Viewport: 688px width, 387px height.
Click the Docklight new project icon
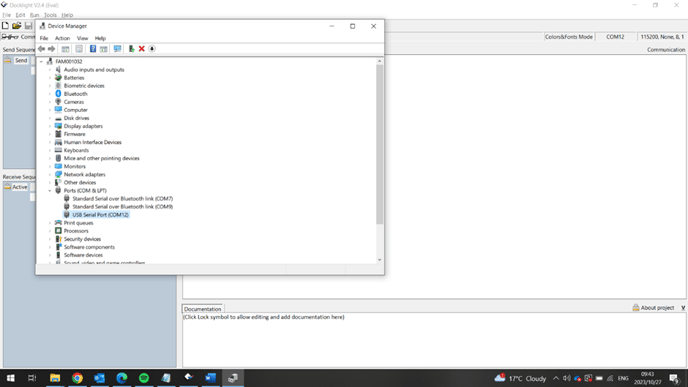[x=5, y=26]
